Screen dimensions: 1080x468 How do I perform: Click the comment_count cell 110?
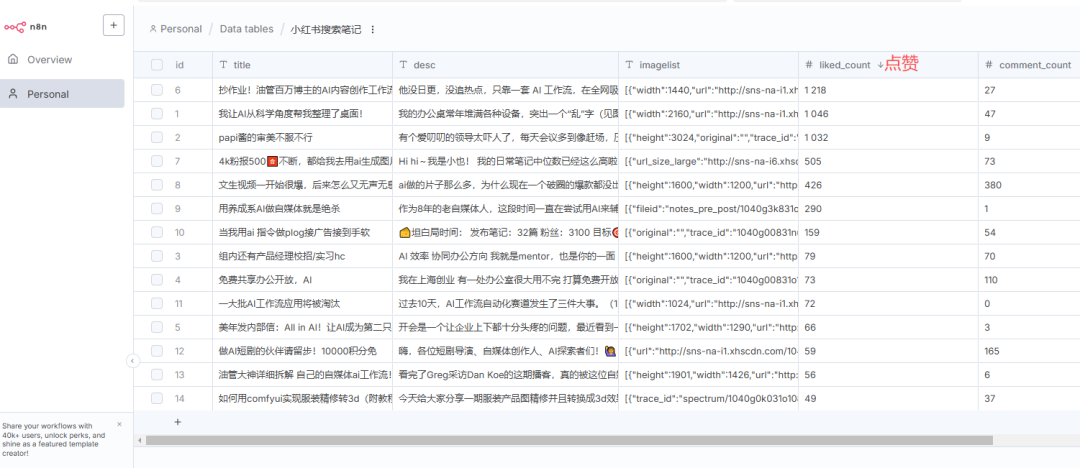[1029, 280]
